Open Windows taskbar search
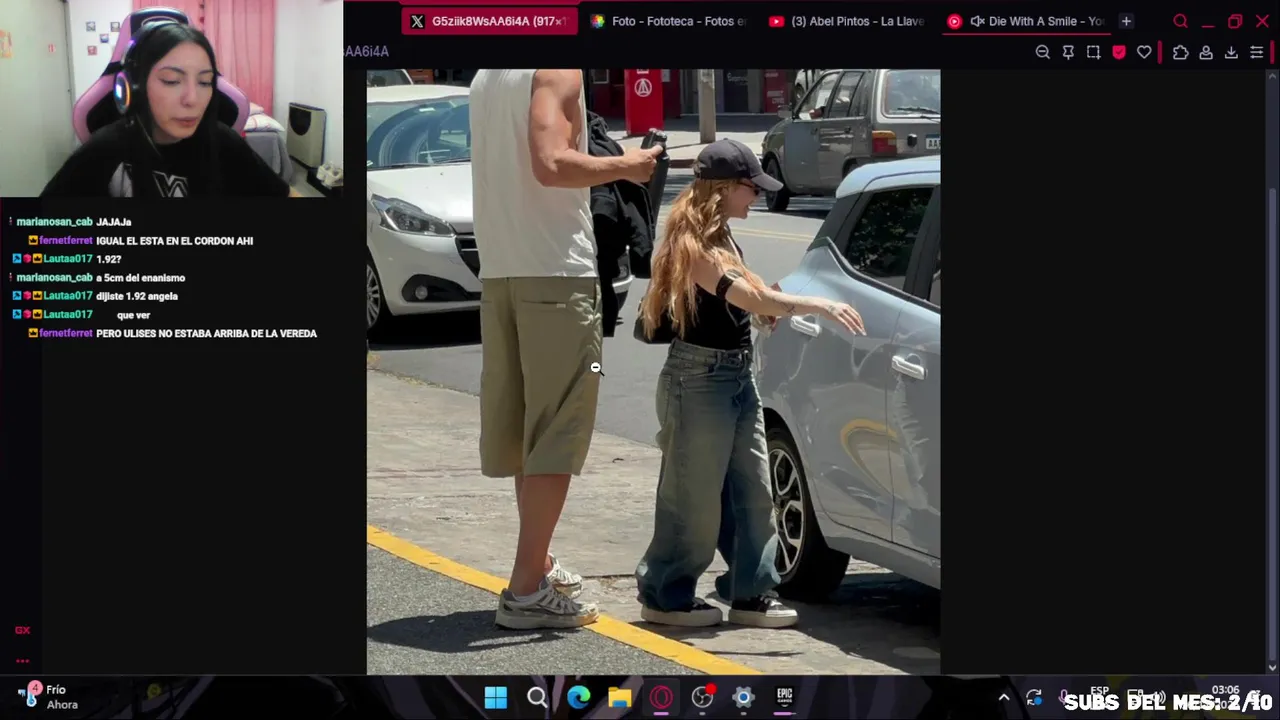Image resolution: width=1280 pixels, height=720 pixels. pyautogui.click(x=537, y=697)
